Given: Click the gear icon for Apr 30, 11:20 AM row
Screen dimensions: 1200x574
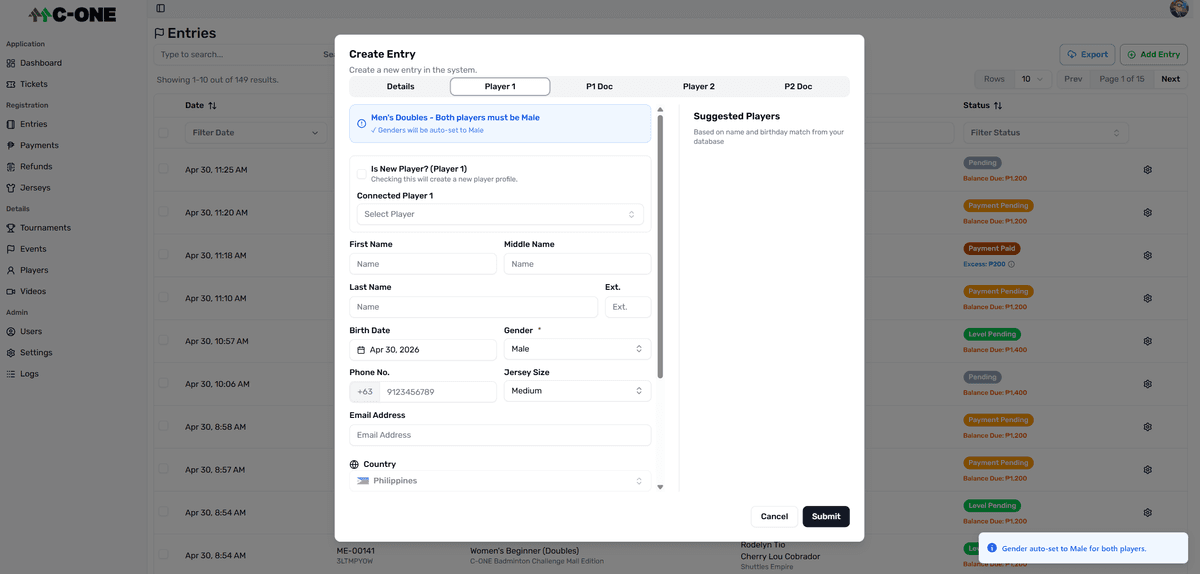Looking at the screenshot, I should coord(1148,213).
